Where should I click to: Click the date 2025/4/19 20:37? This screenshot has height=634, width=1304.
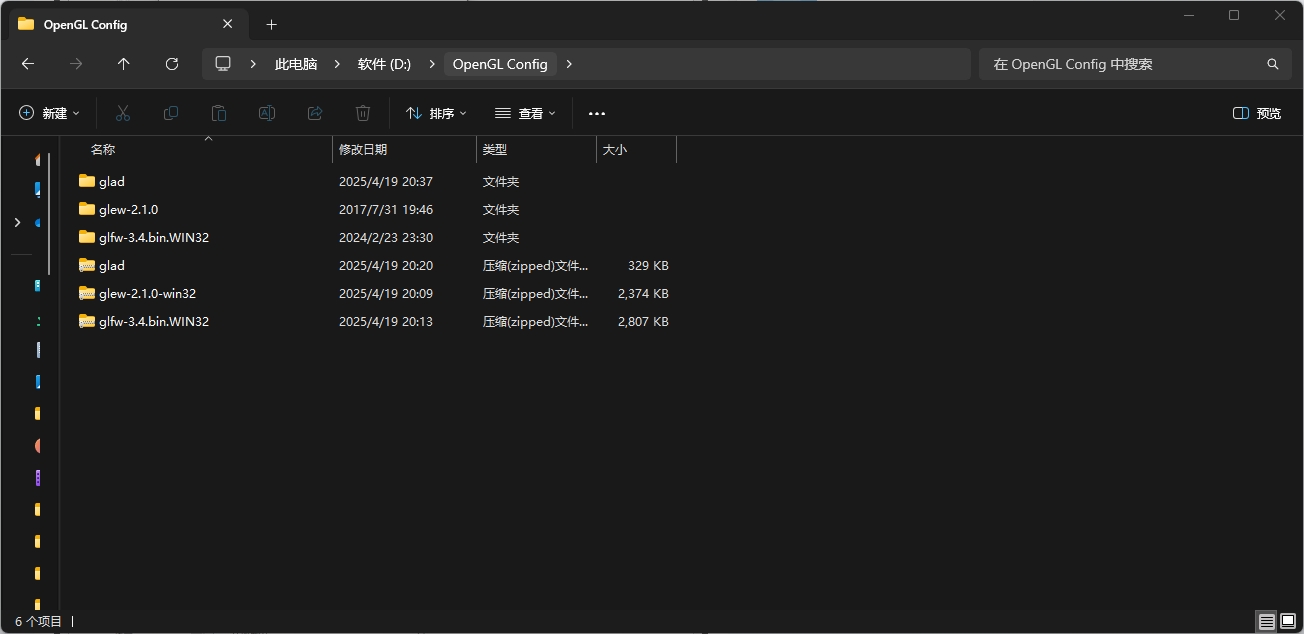tap(386, 181)
